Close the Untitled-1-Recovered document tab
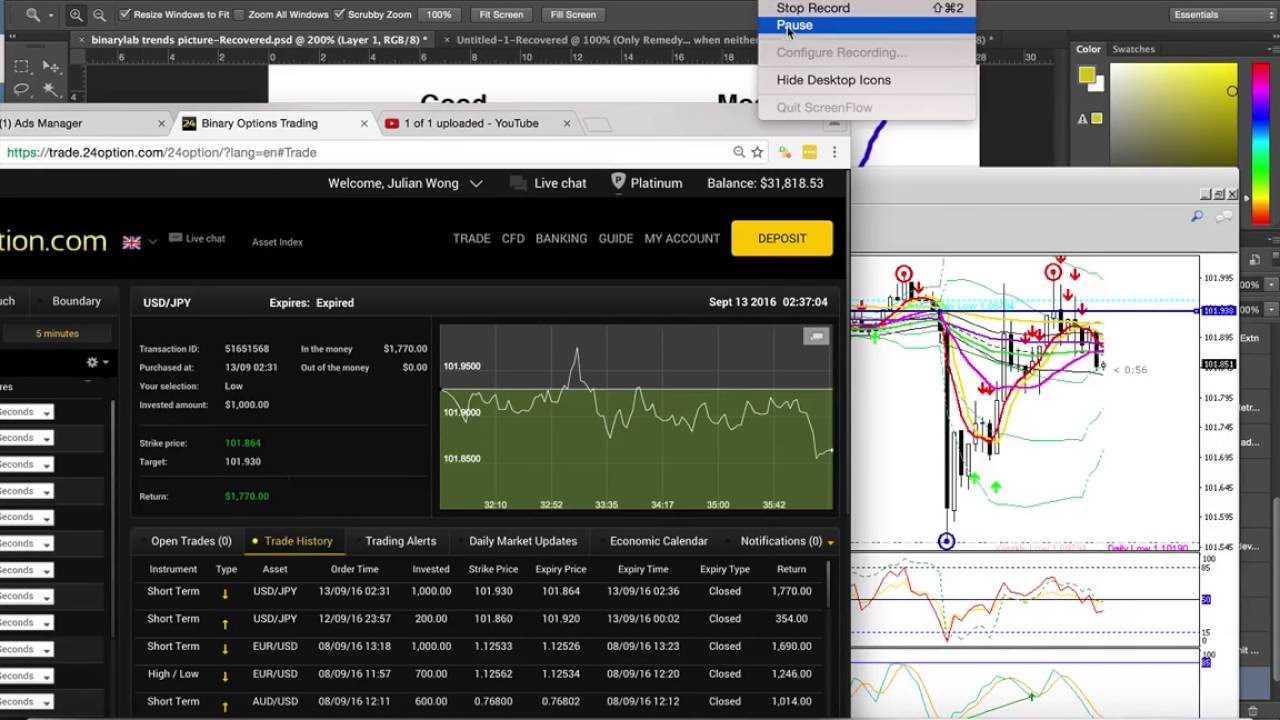1280x720 pixels. click(x=446, y=40)
